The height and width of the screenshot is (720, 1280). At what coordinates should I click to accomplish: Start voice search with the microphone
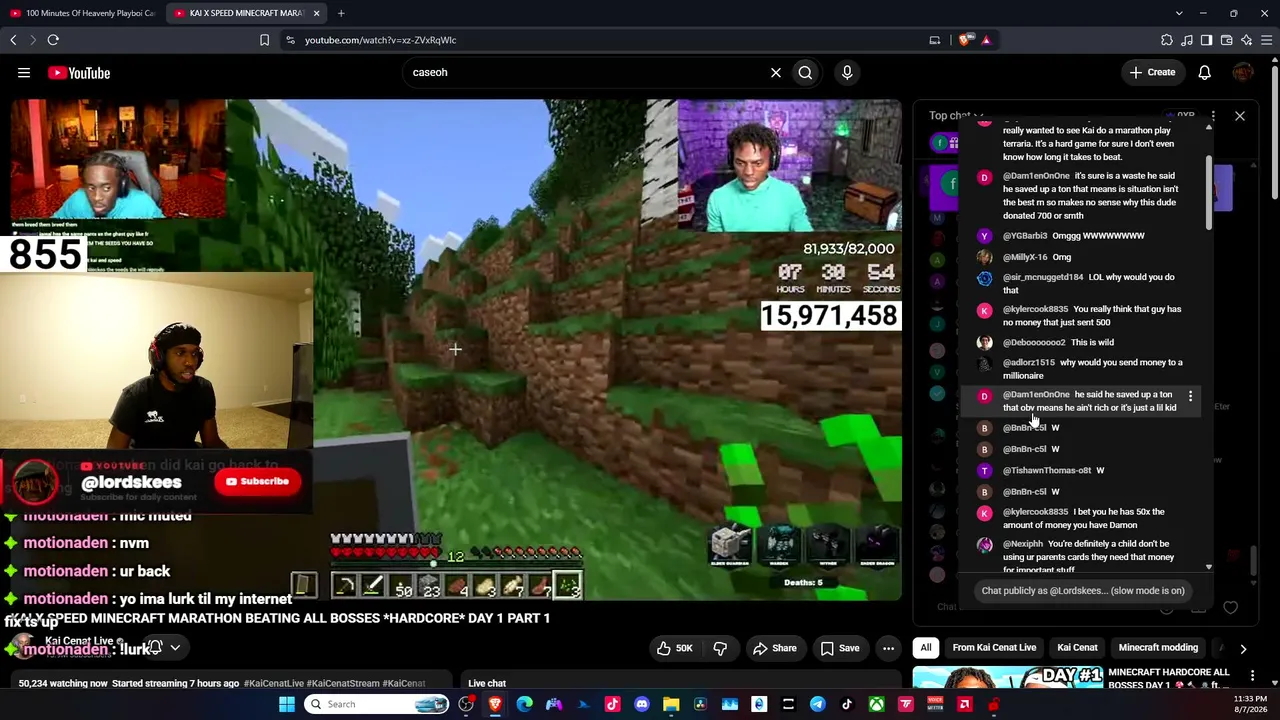(847, 72)
